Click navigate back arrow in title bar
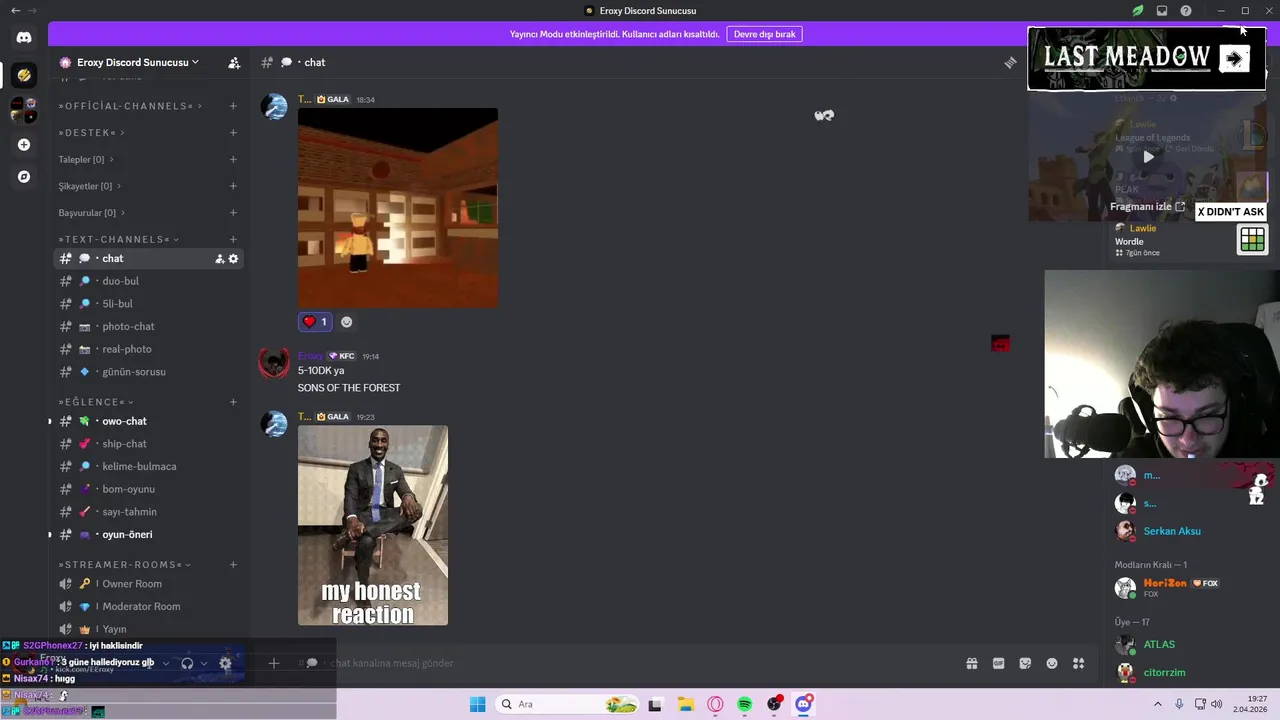1280x720 pixels. pyautogui.click(x=15, y=11)
